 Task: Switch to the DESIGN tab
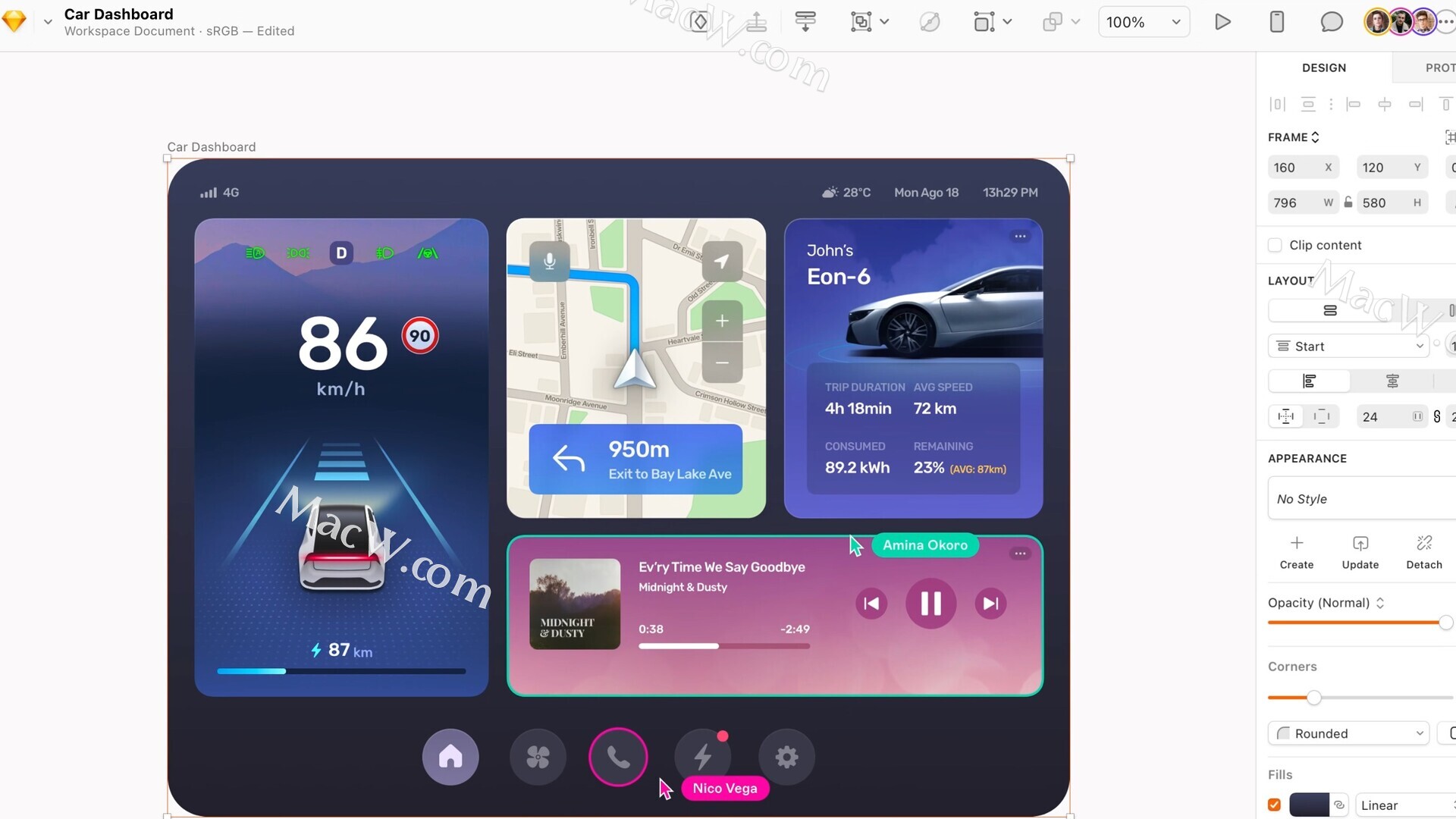(x=1324, y=67)
